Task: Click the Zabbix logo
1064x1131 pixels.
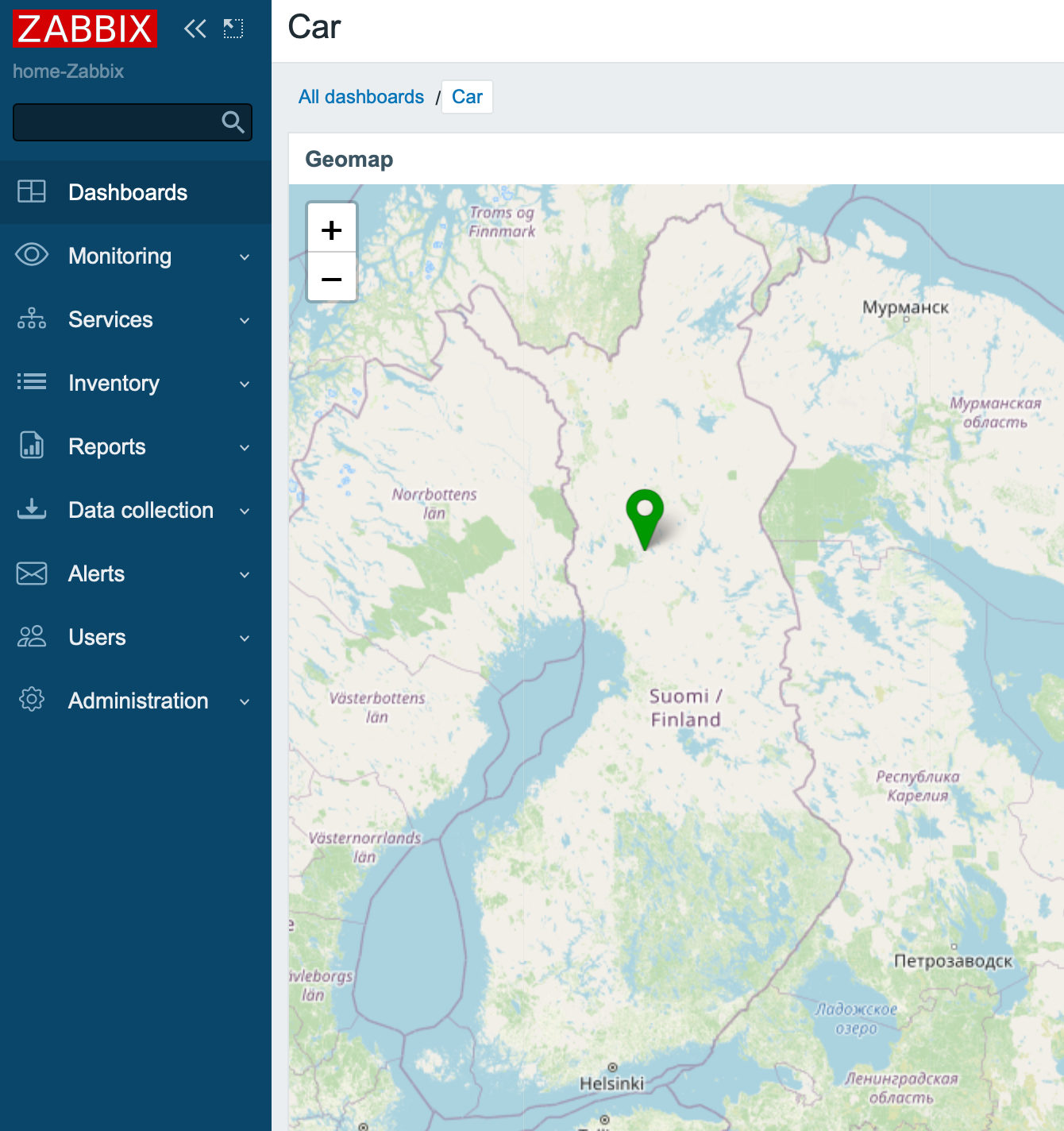Action: point(84,29)
